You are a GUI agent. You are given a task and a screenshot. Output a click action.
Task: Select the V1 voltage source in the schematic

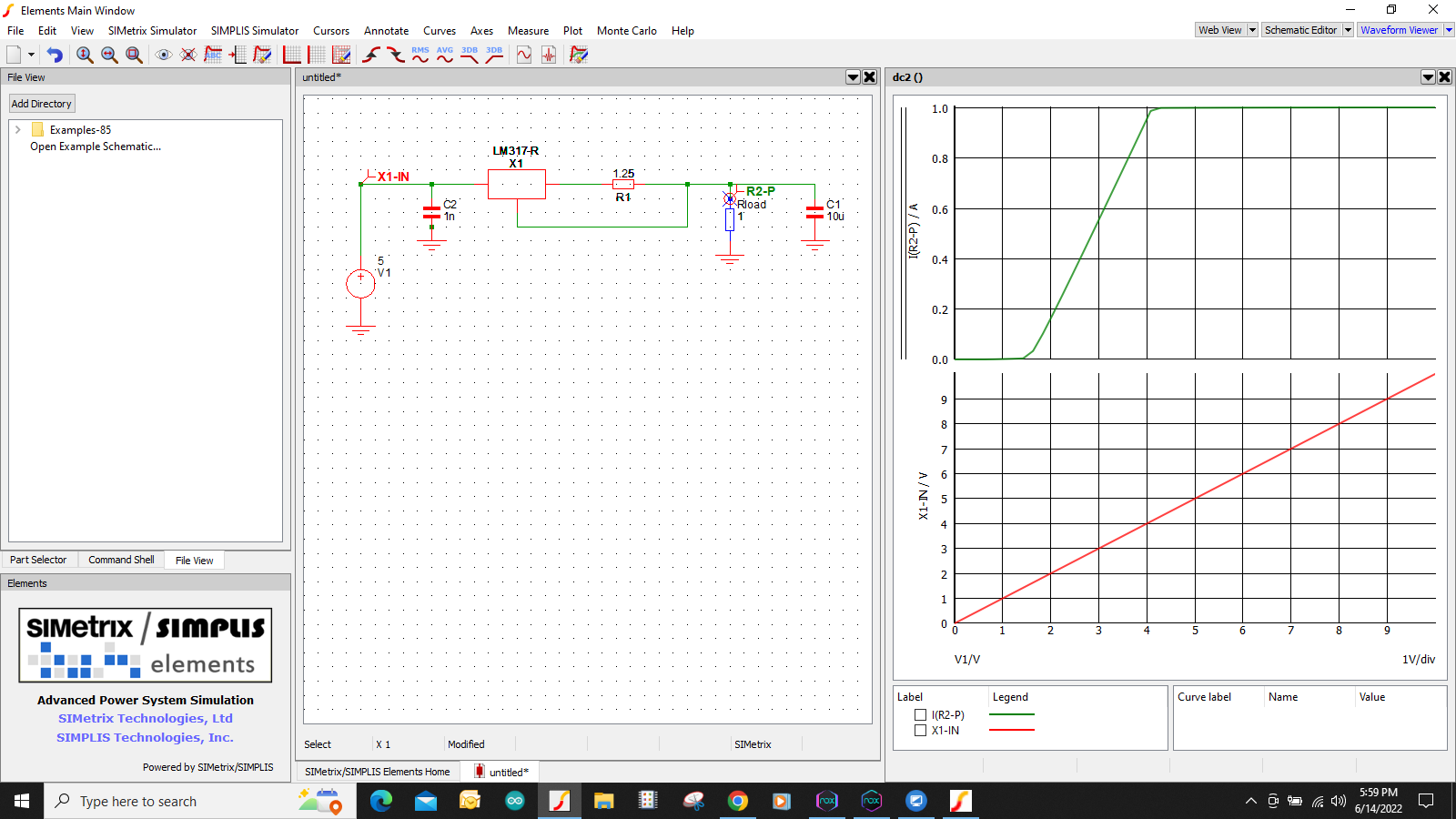[x=361, y=283]
